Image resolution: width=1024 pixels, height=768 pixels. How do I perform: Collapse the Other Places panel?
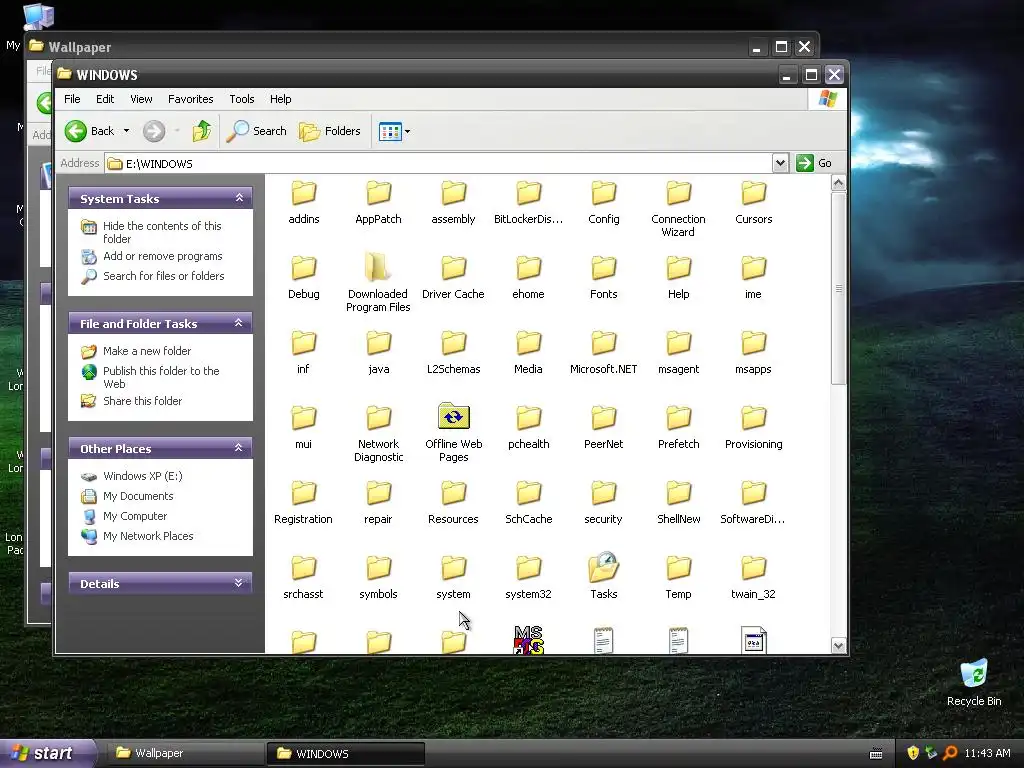point(239,448)
